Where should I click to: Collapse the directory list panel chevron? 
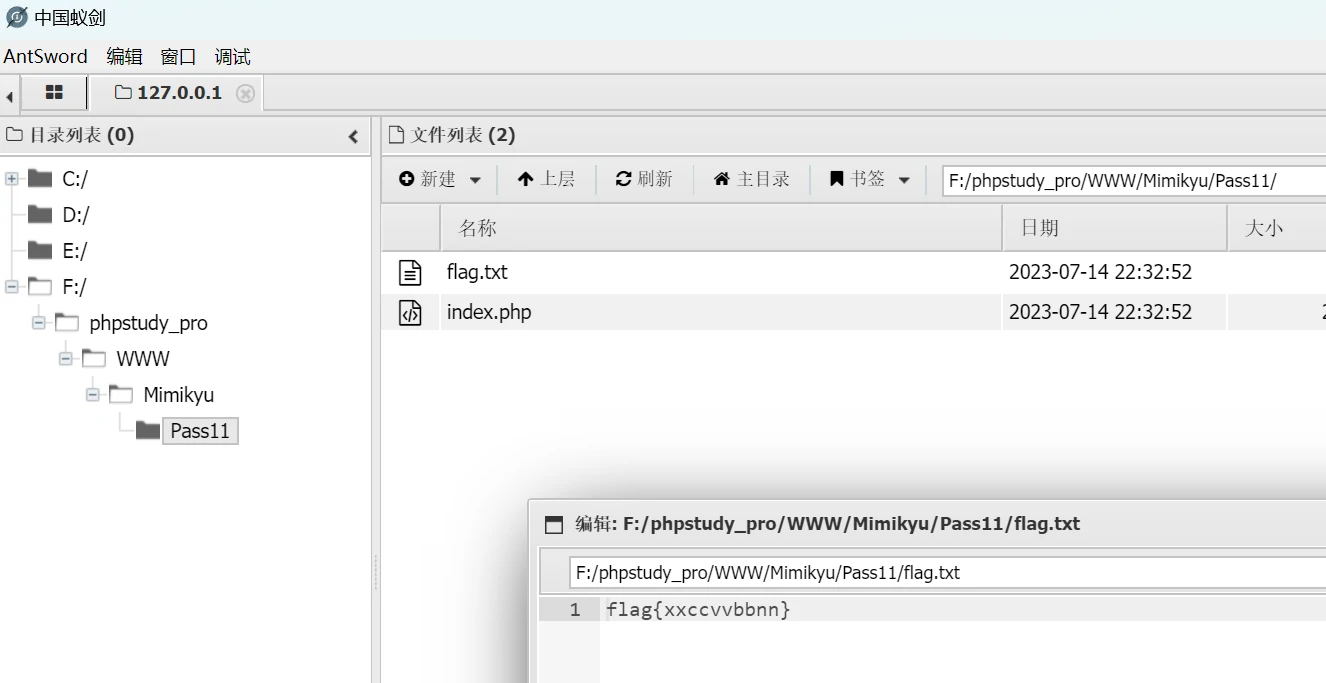point(353,137)
